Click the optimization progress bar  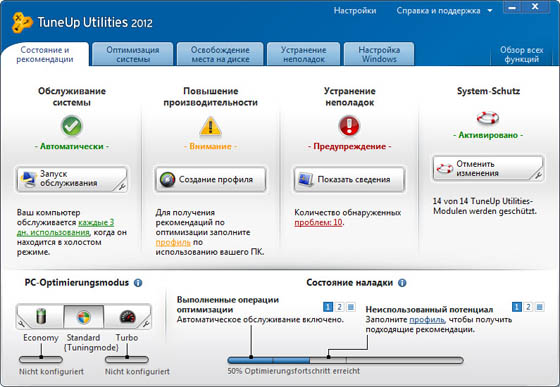[345, 360]
